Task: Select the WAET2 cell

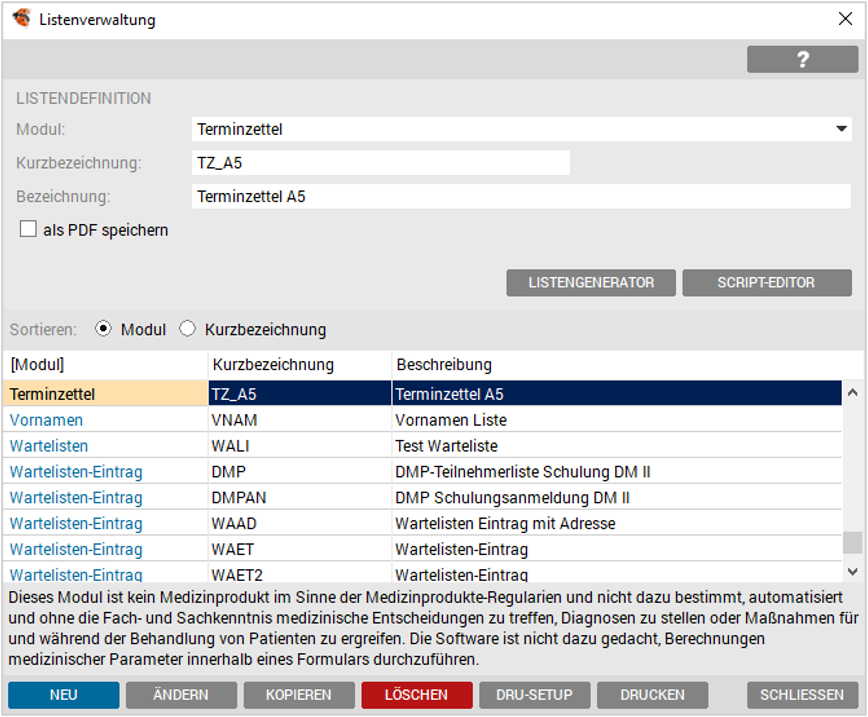Action: click(299, 573)
